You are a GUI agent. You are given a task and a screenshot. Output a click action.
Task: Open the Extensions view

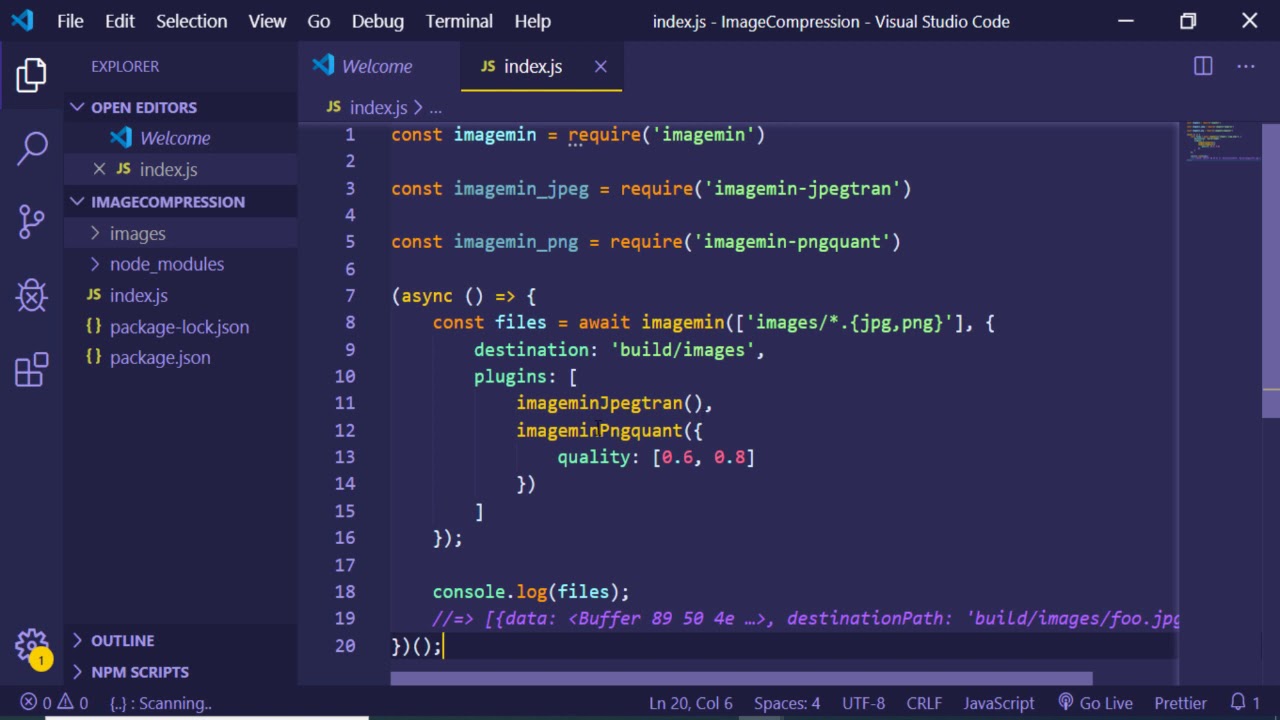(x=32, y=369)
